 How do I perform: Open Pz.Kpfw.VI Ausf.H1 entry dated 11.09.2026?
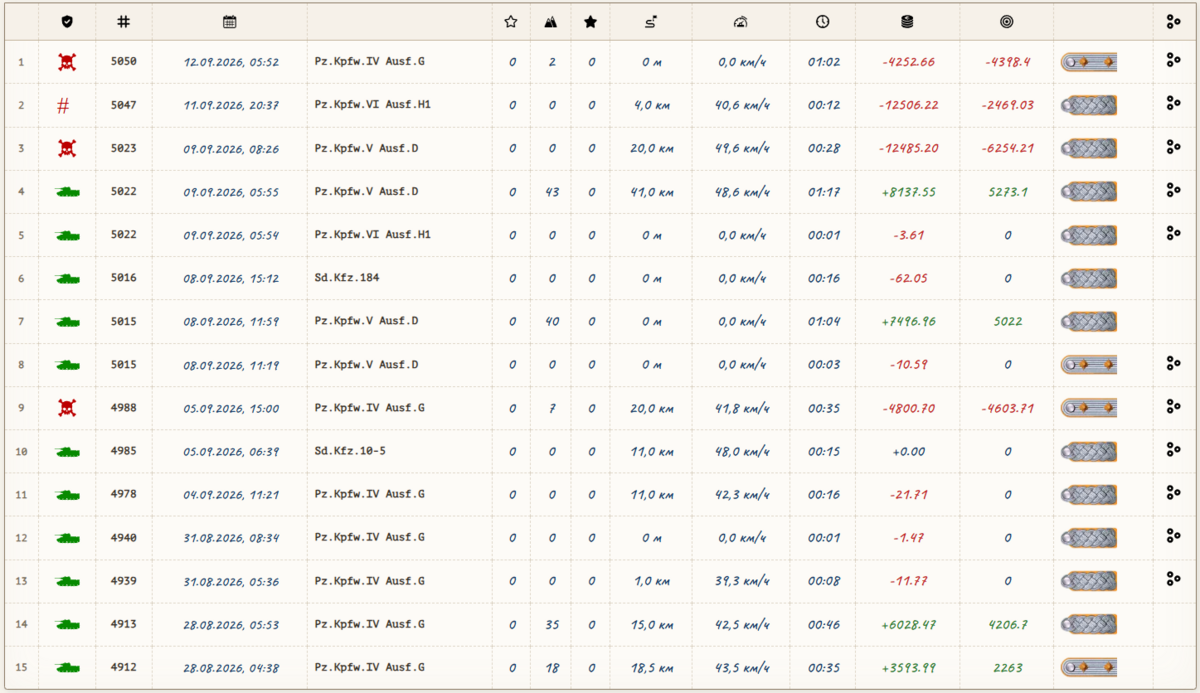[372, 105]
